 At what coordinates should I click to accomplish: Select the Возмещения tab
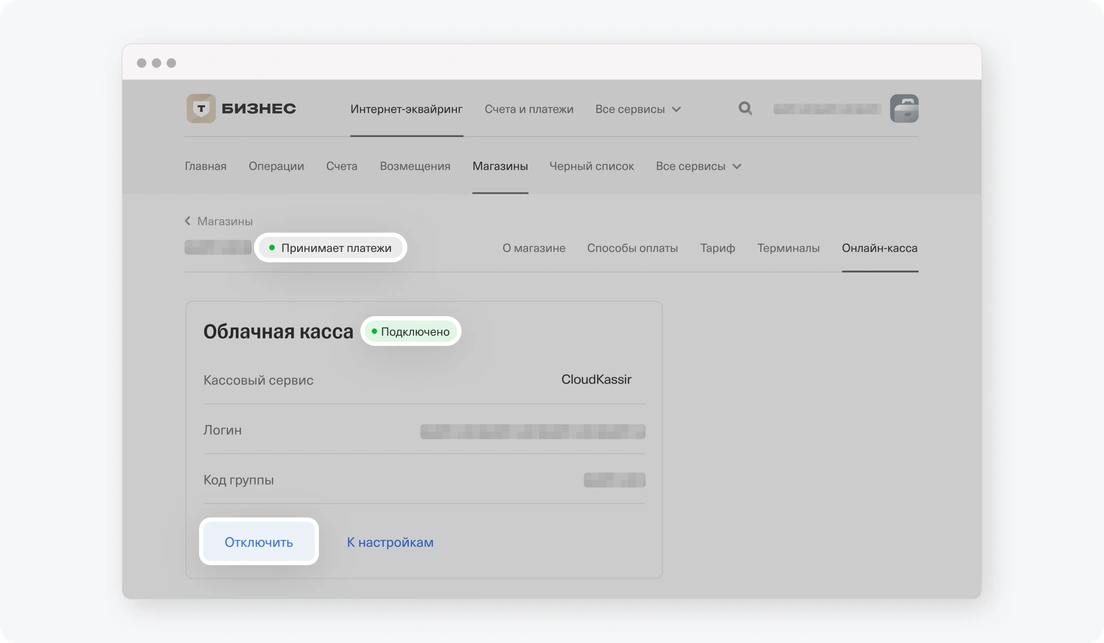(x=415, y=166)
